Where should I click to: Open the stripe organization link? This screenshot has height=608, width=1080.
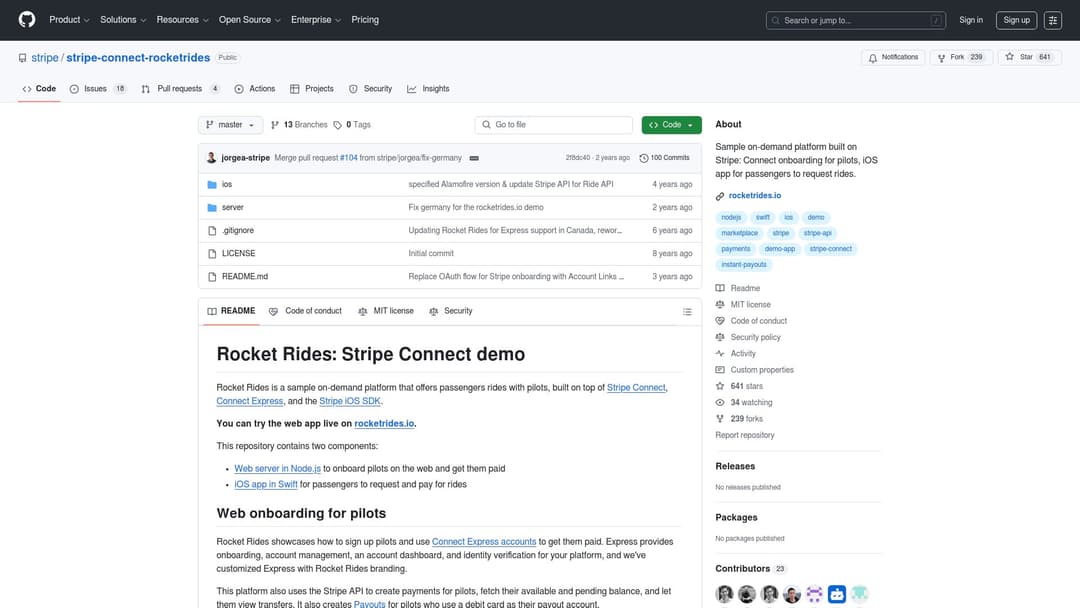(x=45, y=58)
